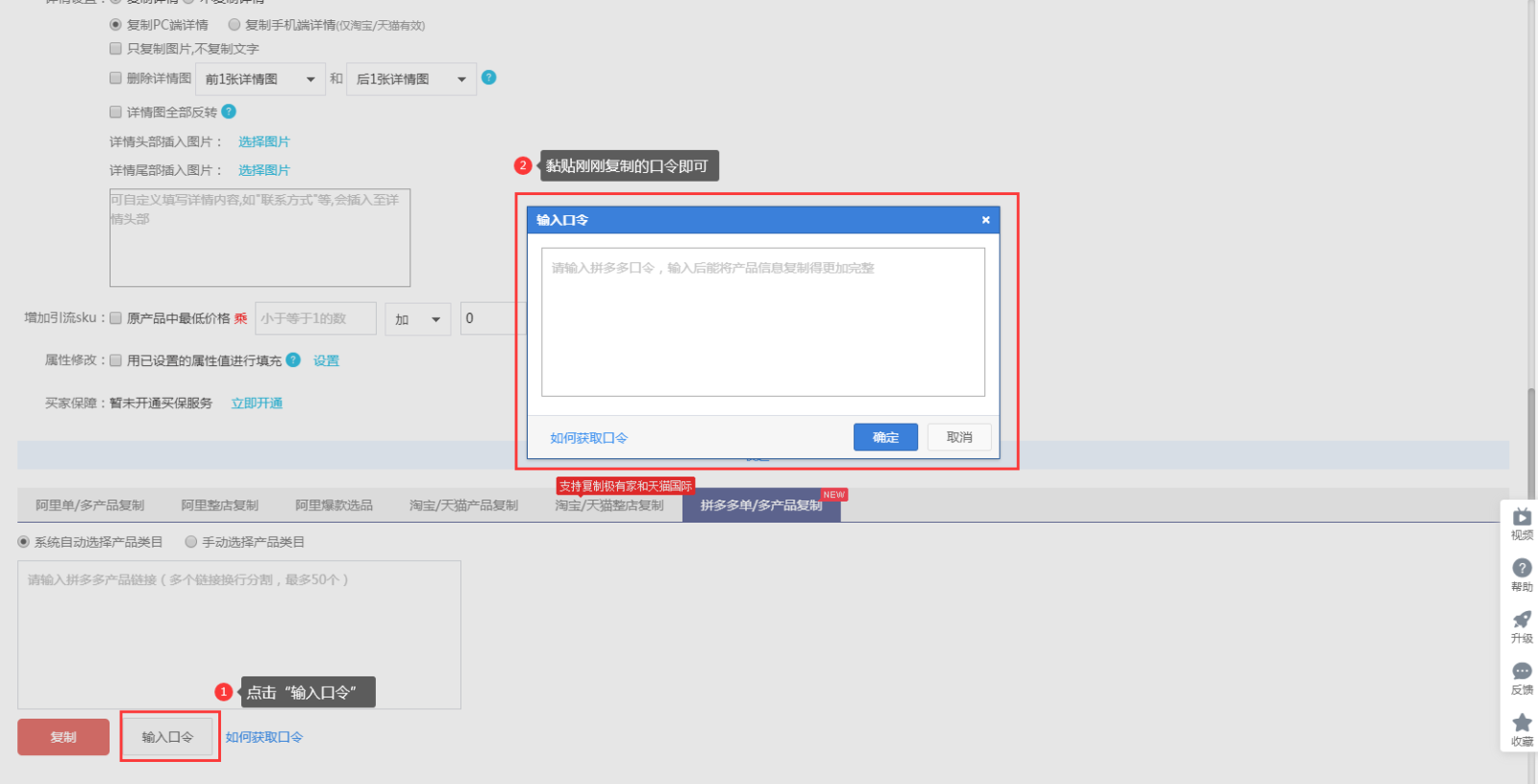Screen dimensions: 1538x784
Task: Open the 反馈 feedback chat icon
Action: (x=1522, y=678)
